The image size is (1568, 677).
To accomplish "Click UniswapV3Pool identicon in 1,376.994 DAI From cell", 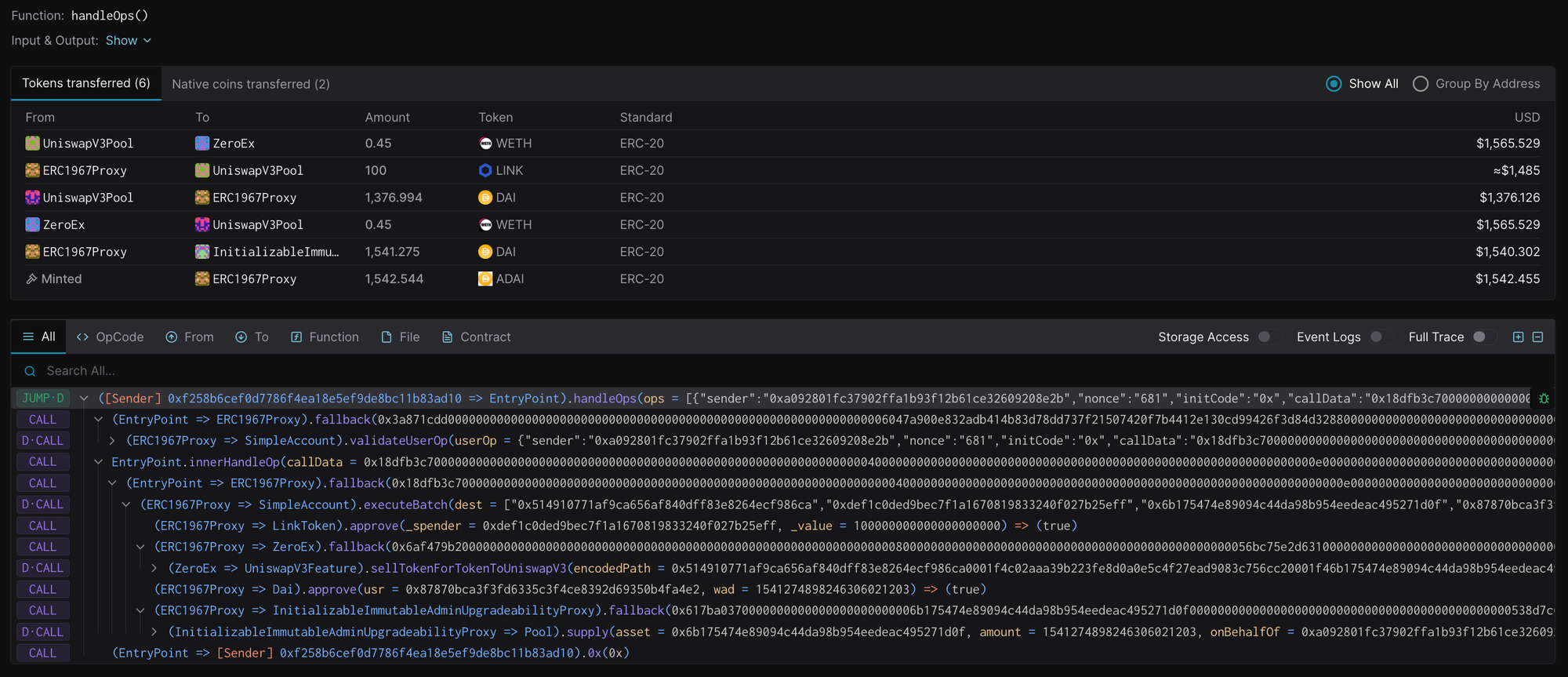I will (32, 198).
